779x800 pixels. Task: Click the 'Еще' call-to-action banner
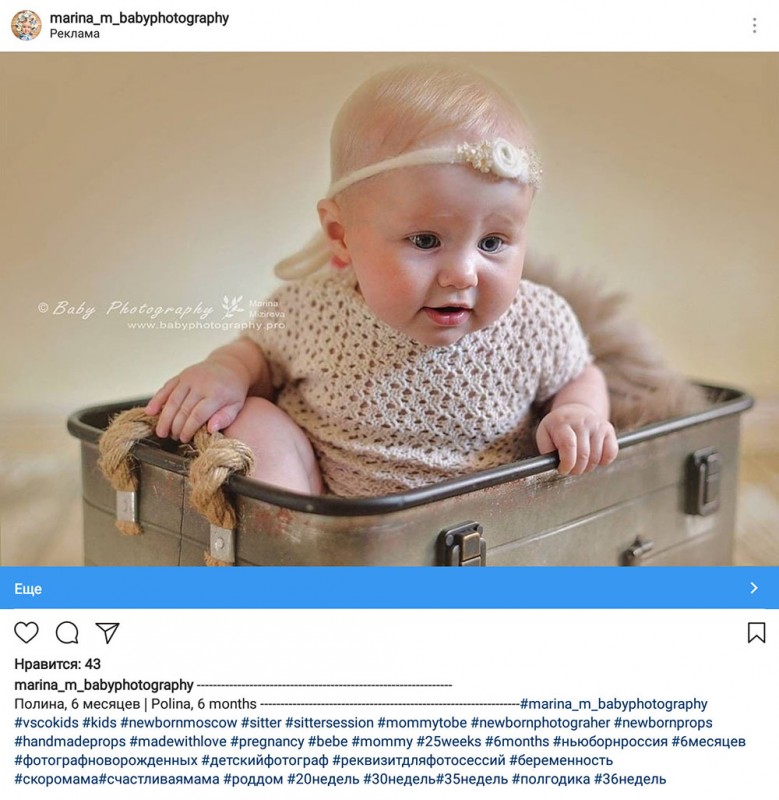point(389,588)
